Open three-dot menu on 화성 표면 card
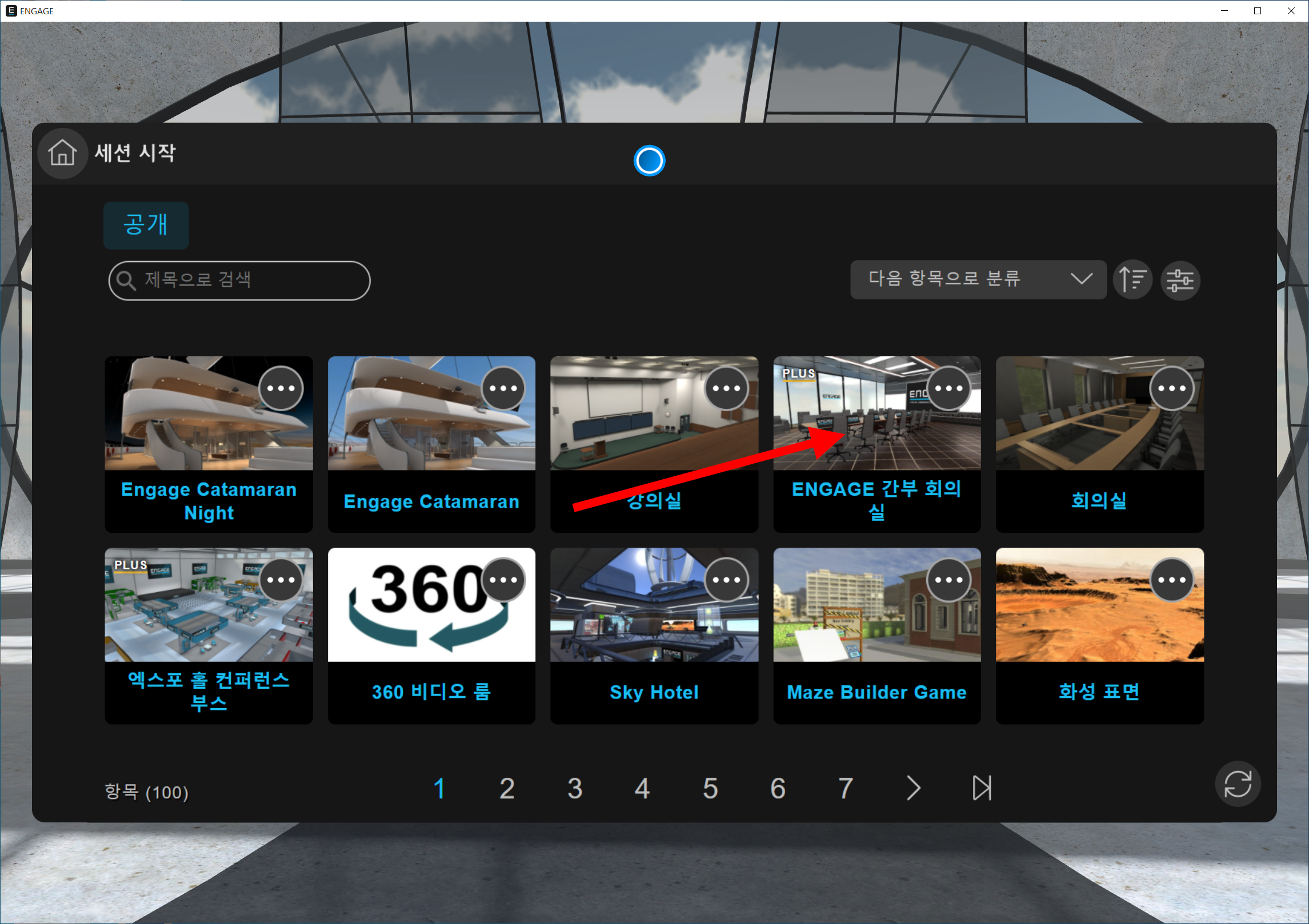Image resolution: width=1309 pixels, height=924 pixels. 1171,580
